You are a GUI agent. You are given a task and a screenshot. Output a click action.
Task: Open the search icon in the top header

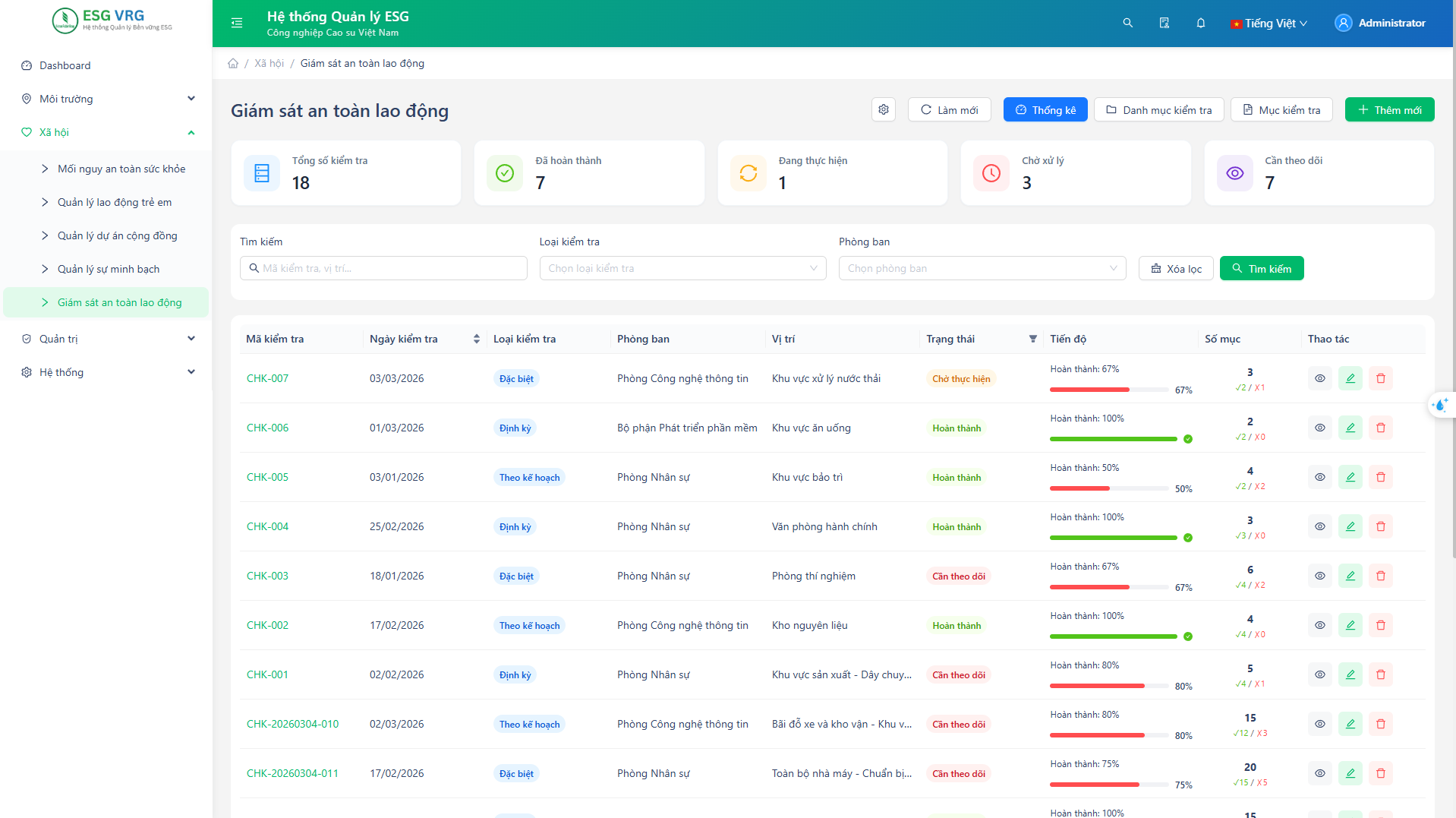pyautogui.click(x=1128, y=23)
